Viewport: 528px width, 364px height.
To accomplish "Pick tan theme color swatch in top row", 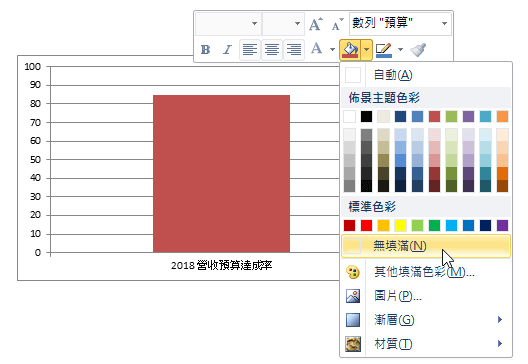I will tap(384, 117).
